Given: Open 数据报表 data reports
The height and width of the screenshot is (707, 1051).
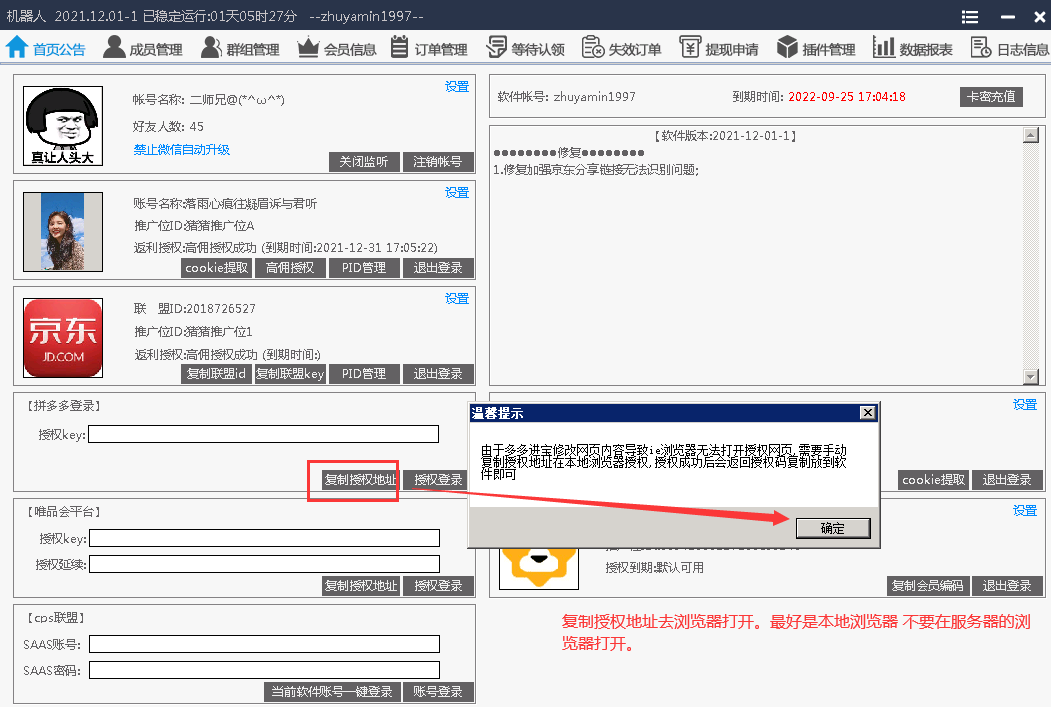Looking at the screenshot, I should 912,49.
